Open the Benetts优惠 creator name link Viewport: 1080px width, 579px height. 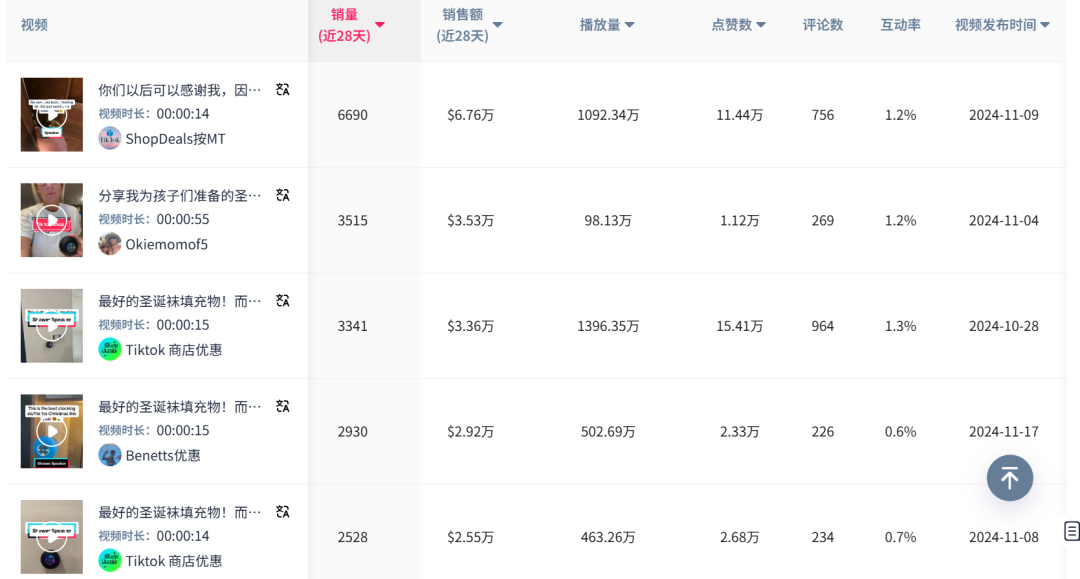[163, 455]
